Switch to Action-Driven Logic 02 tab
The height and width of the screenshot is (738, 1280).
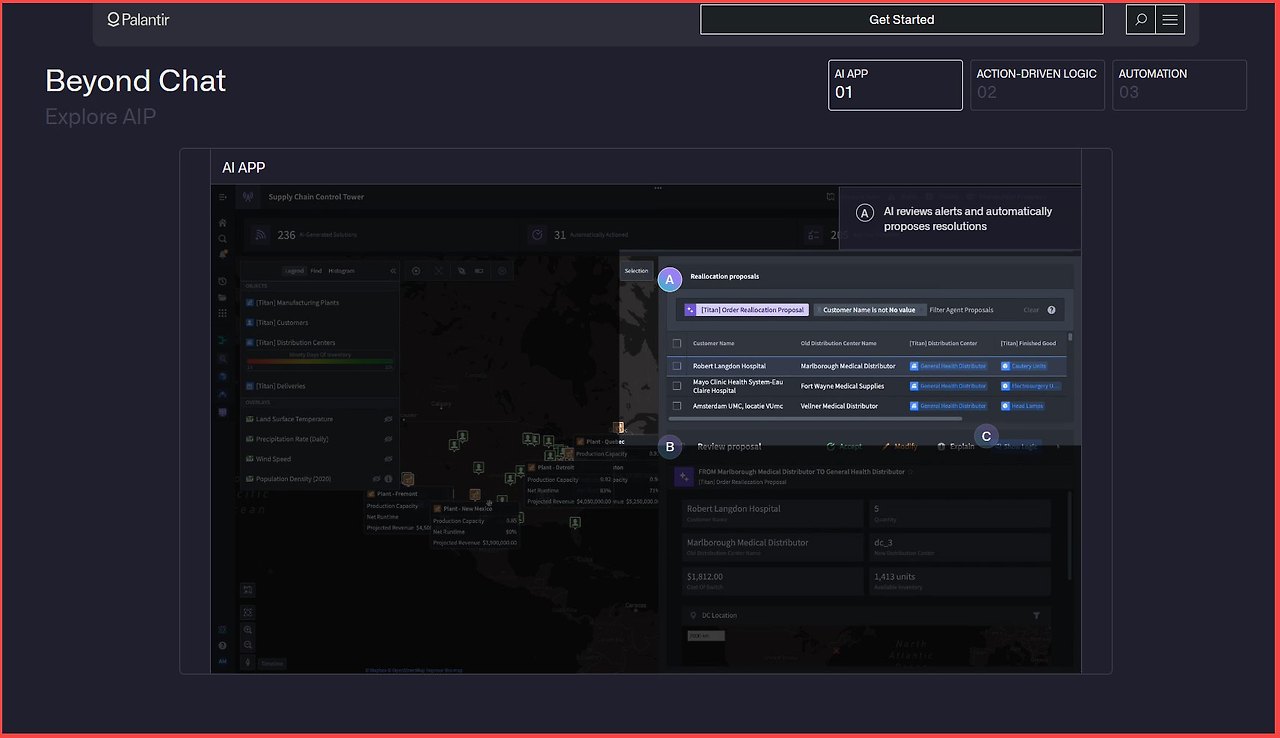[1037, 85]
